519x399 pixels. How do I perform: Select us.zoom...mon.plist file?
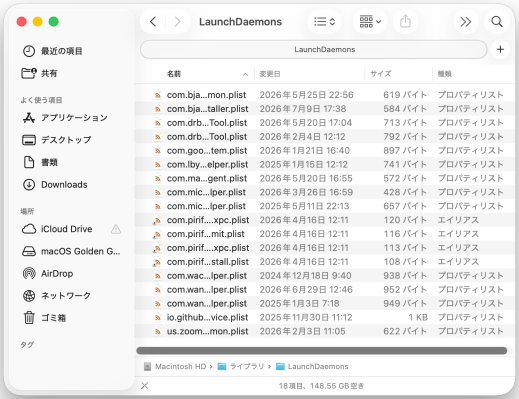coord(325,332)
